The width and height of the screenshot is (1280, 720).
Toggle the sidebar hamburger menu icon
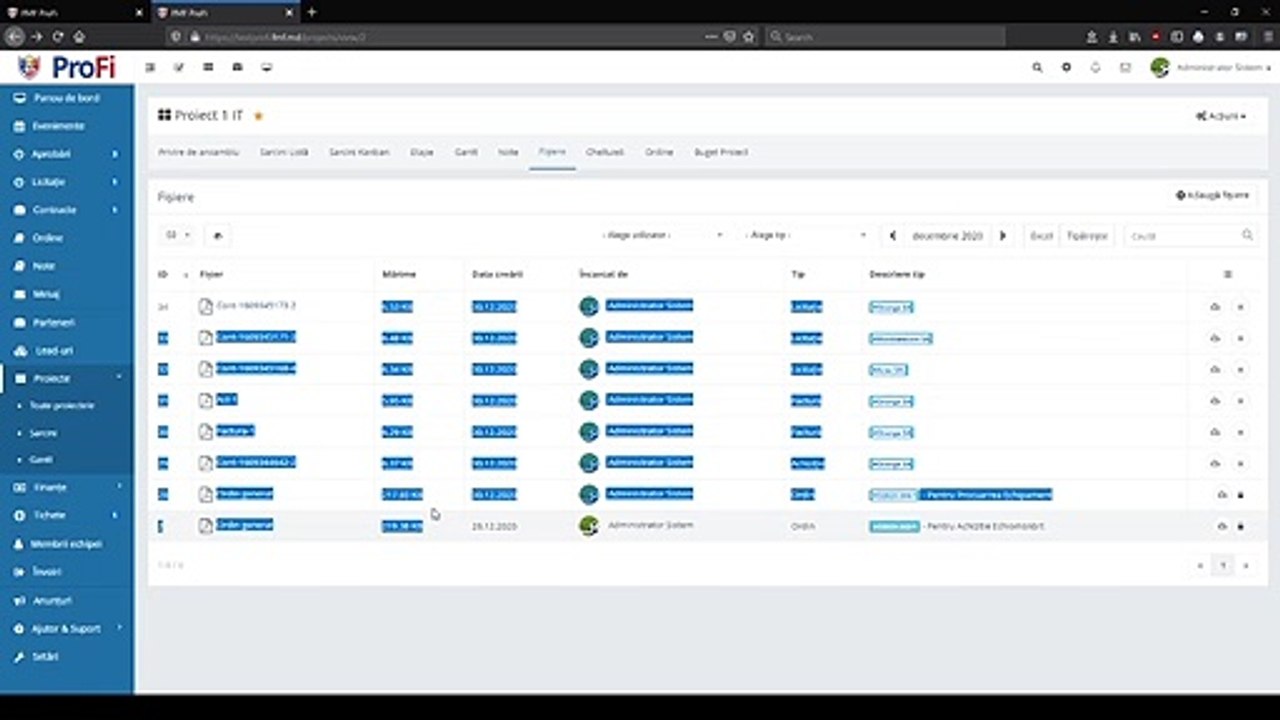[x=150, y=67]
